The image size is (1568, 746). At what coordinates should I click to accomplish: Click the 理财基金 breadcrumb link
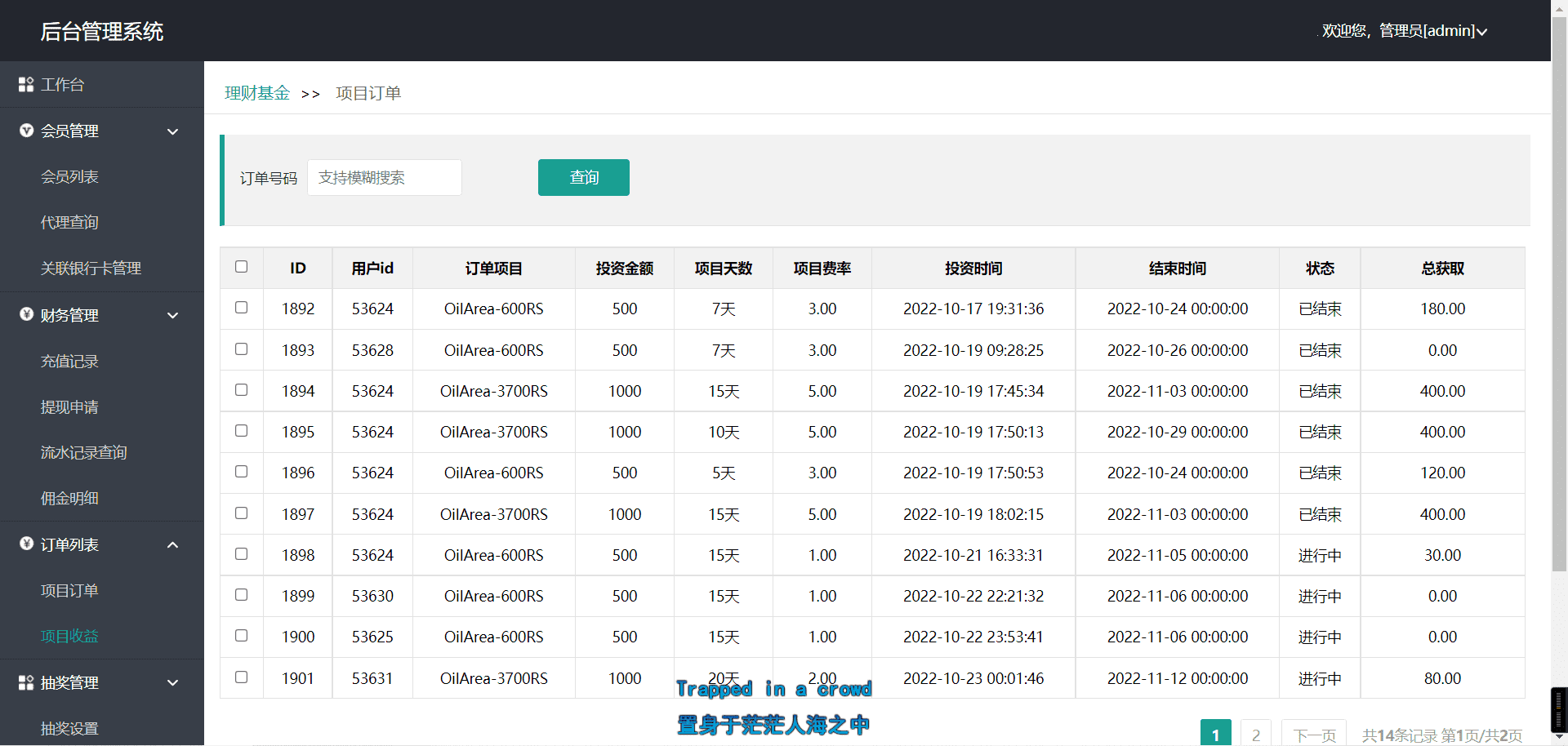pyautogui.click(x=257, y=93)
